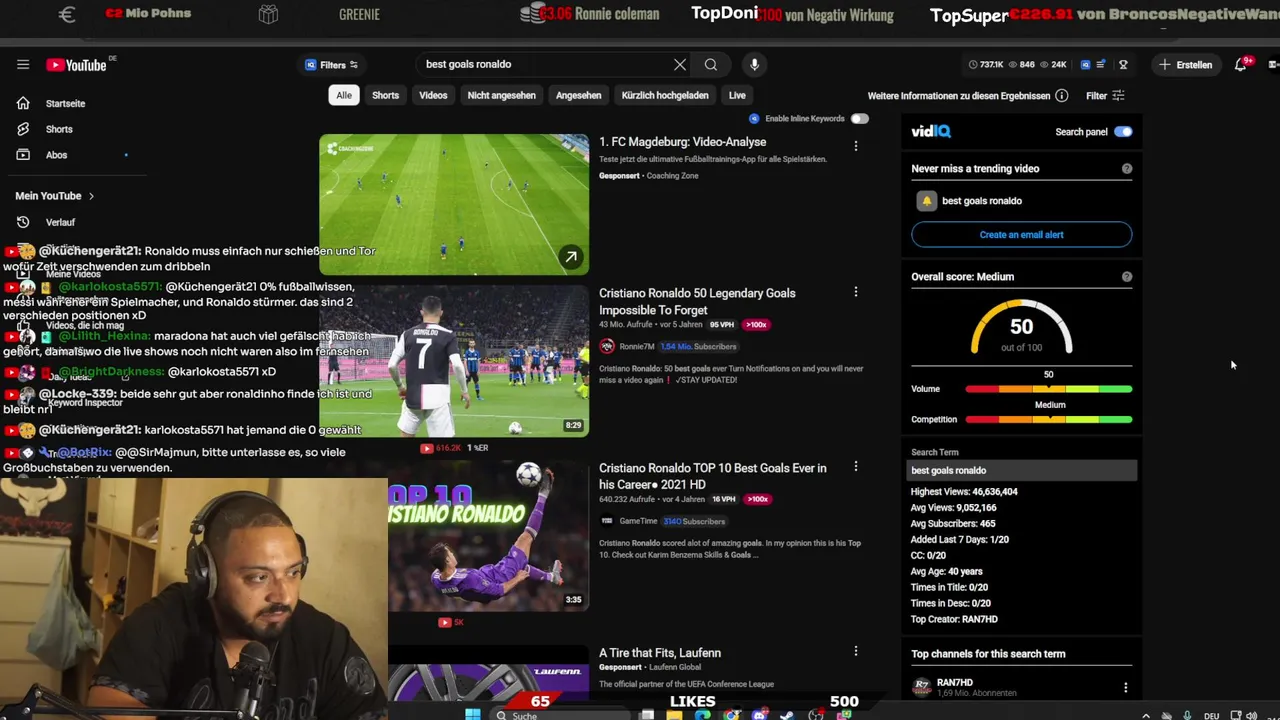Select the Angesehen chip

579,95
